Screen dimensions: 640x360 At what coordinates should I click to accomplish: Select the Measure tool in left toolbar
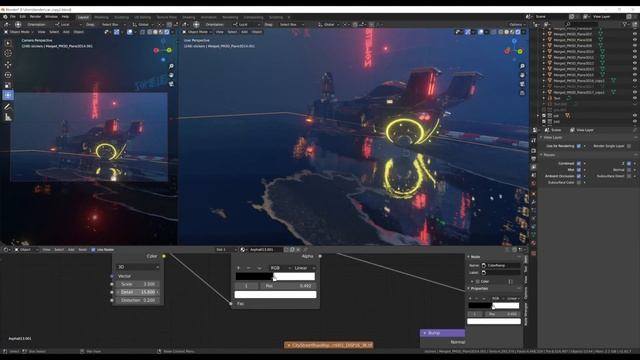pos(8,118)
